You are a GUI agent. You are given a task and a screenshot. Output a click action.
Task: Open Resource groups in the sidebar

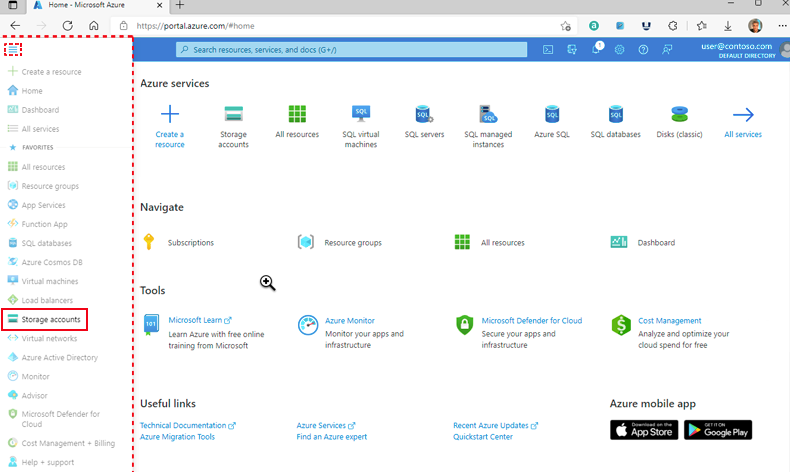click(43, 186)
